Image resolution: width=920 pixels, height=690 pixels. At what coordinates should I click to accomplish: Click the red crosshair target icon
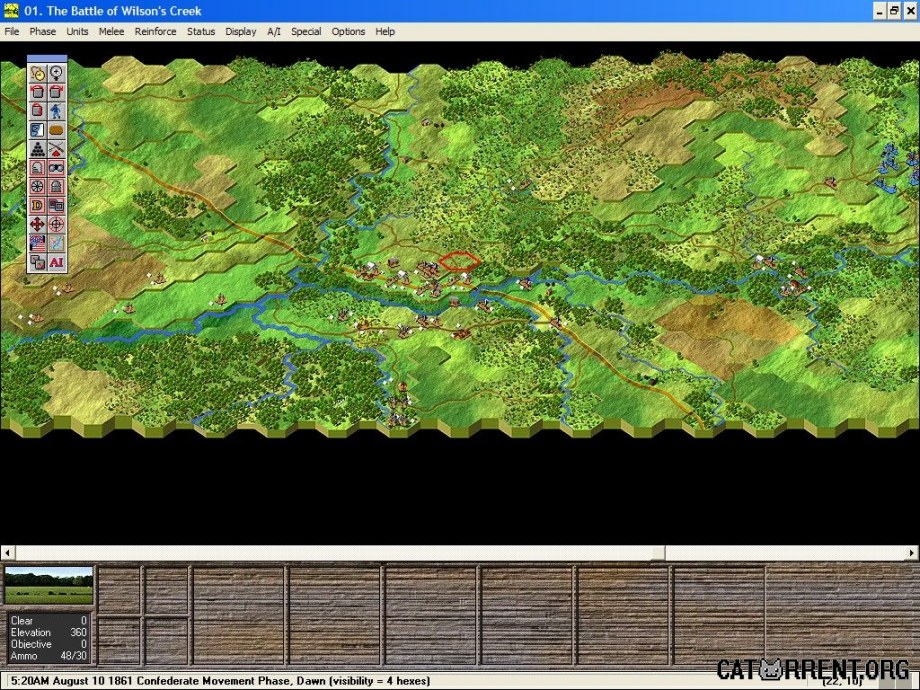tap(56, 224)
